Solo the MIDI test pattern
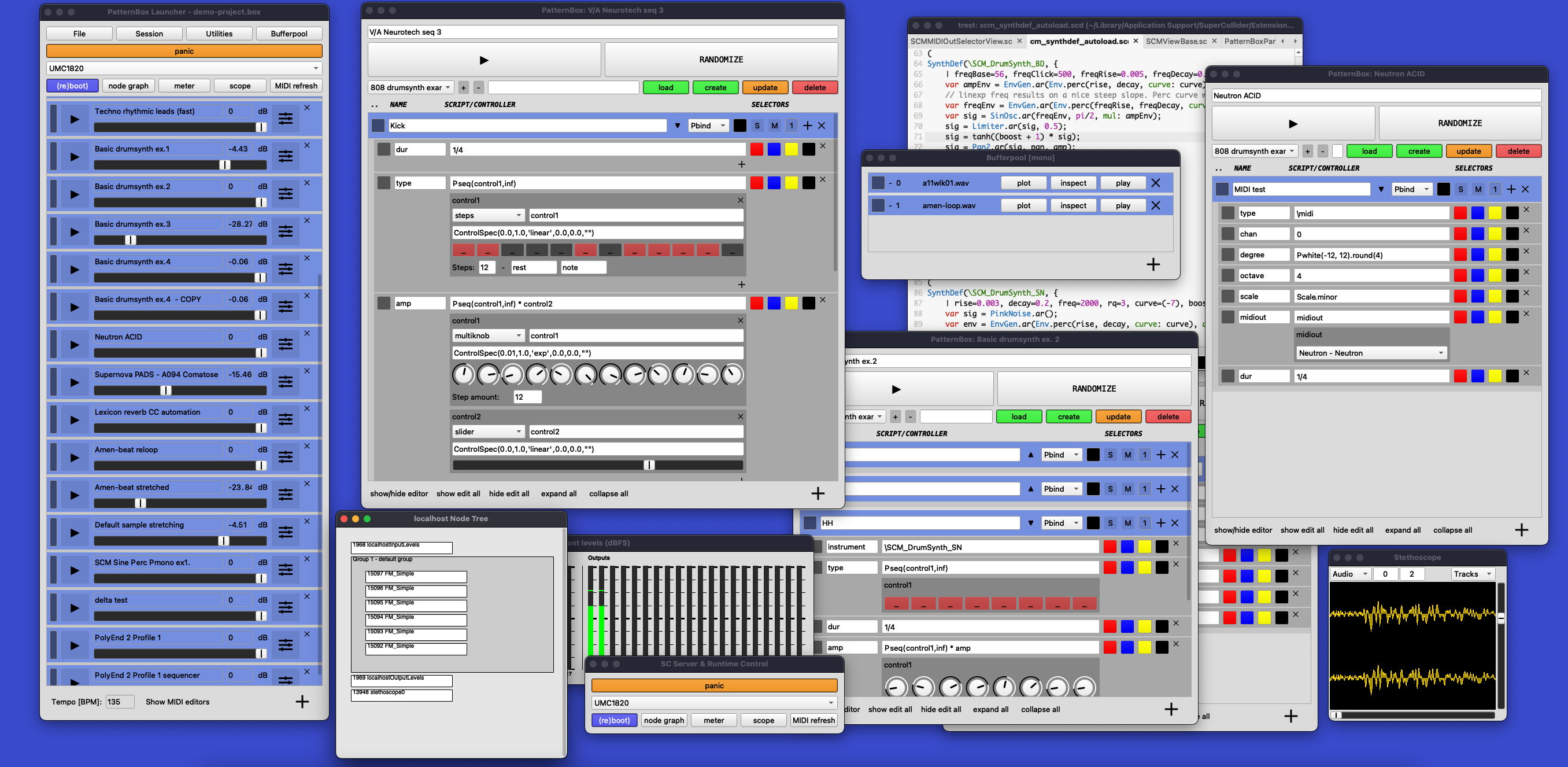 pyautogui.click(x=1460, y=189)
